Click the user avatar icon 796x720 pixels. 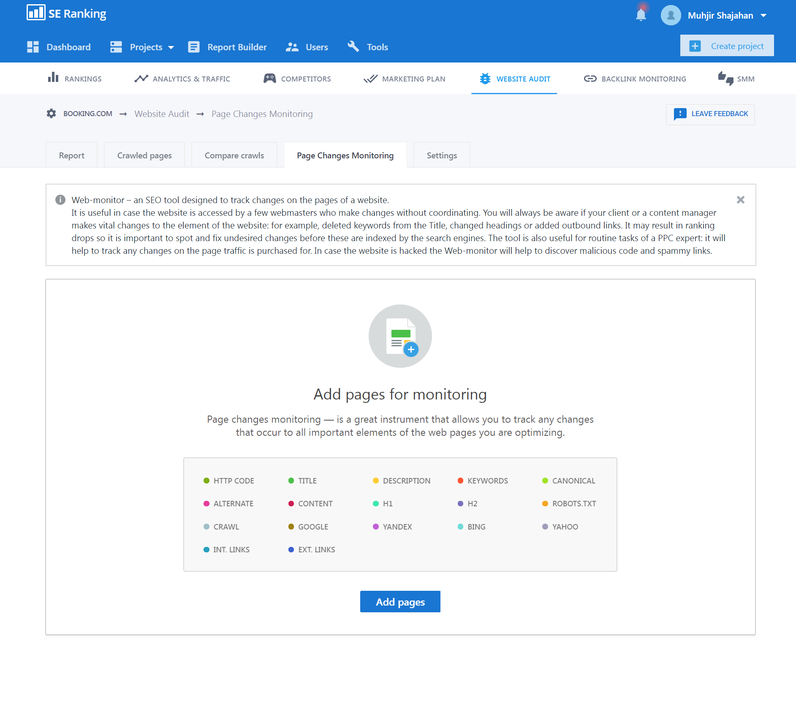click(x=671, y=15)
